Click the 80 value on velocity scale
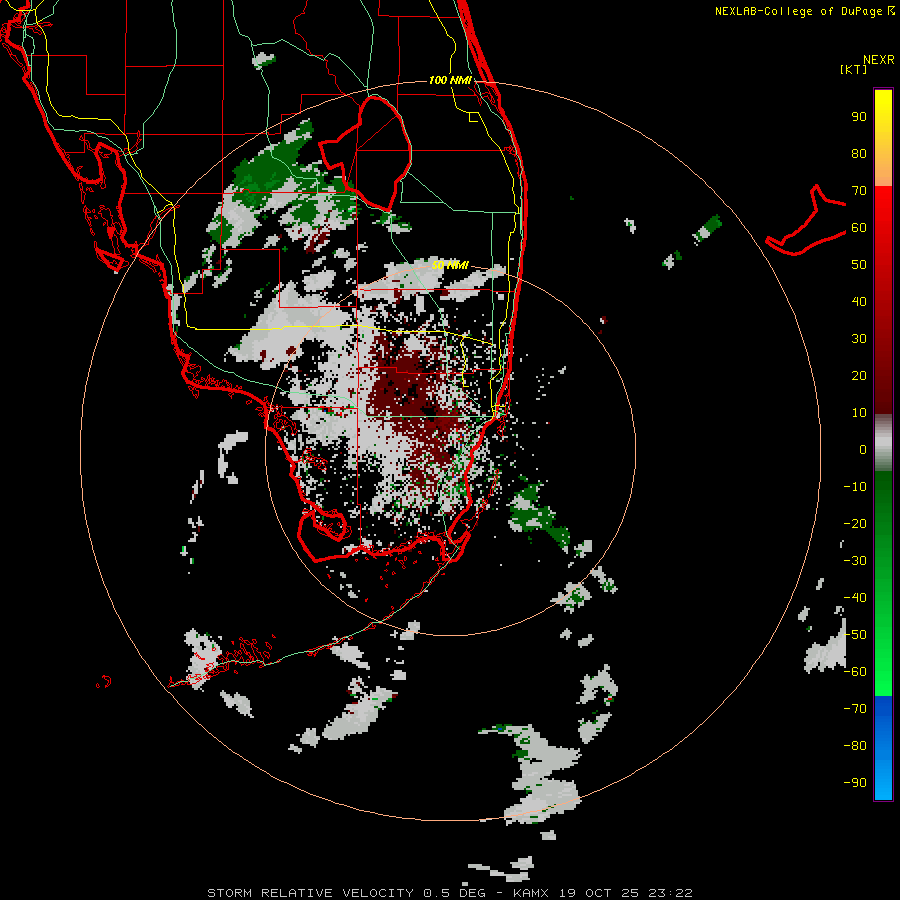 [x=859, y=153]
